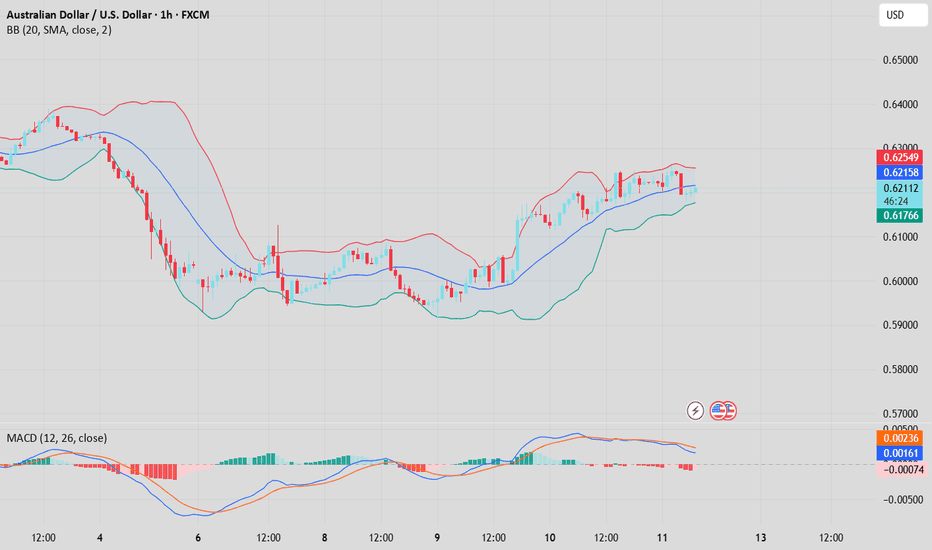Click the Australian Dollar / U.S. Dollar chart title
932x550 pixels.
pos(108,15)
